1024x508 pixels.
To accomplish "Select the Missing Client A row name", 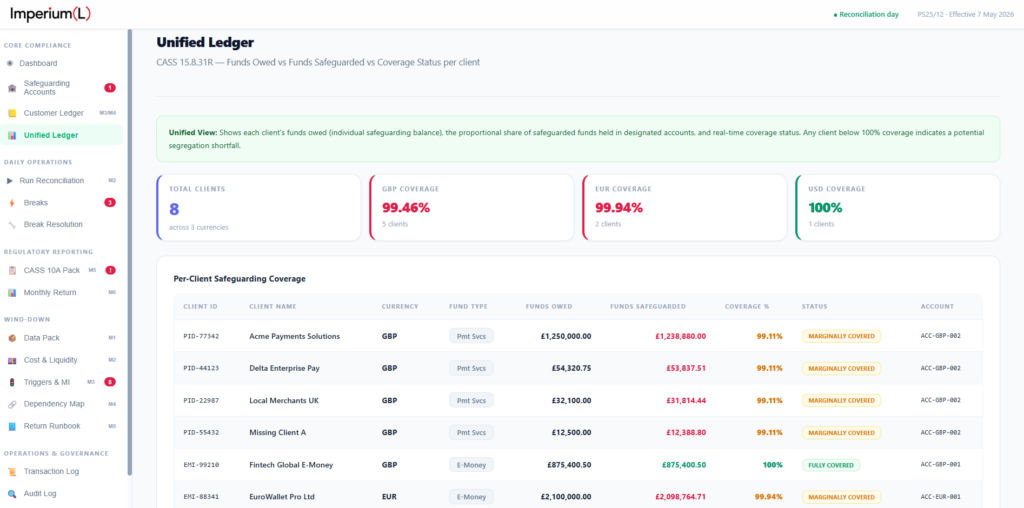I will click(278, 432).
